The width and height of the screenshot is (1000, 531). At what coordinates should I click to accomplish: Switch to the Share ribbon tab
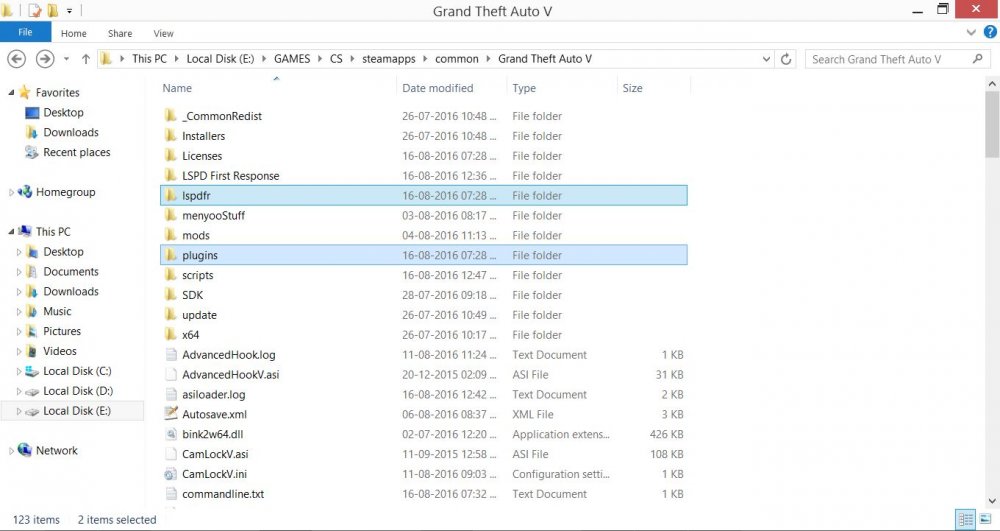[120, 33]
